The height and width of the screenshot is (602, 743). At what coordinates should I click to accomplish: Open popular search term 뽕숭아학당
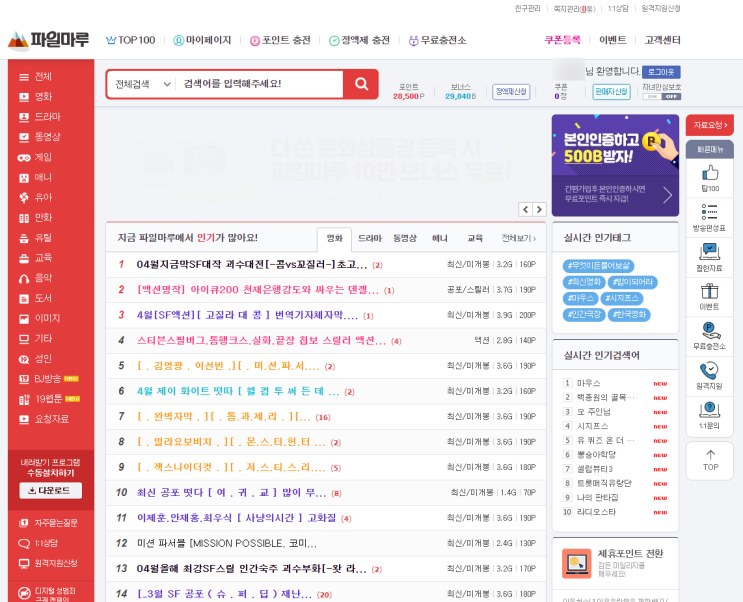[x=596, y=455]
